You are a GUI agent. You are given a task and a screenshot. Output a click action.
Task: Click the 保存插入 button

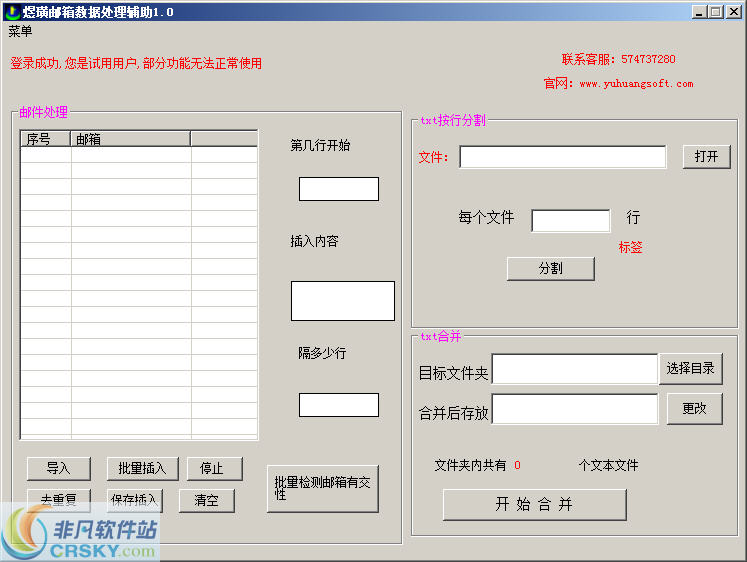point(135,500)
